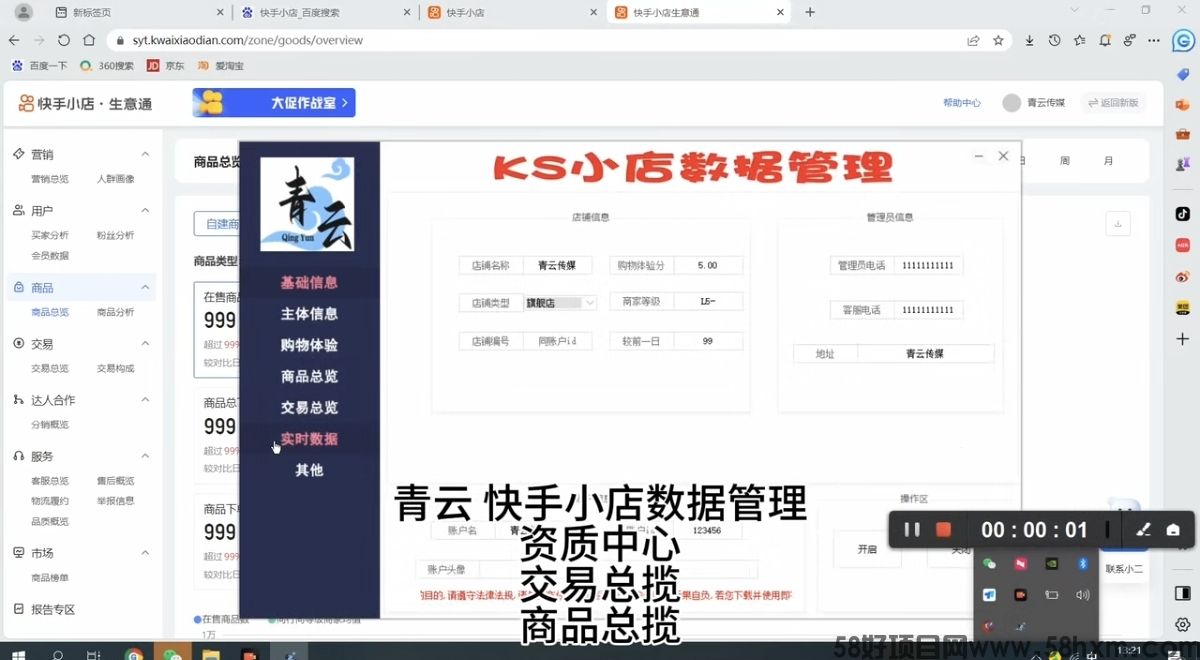1200x660 pixels.
Task: Collapse the 服务 sidebar section
Action: click(145, 456)
